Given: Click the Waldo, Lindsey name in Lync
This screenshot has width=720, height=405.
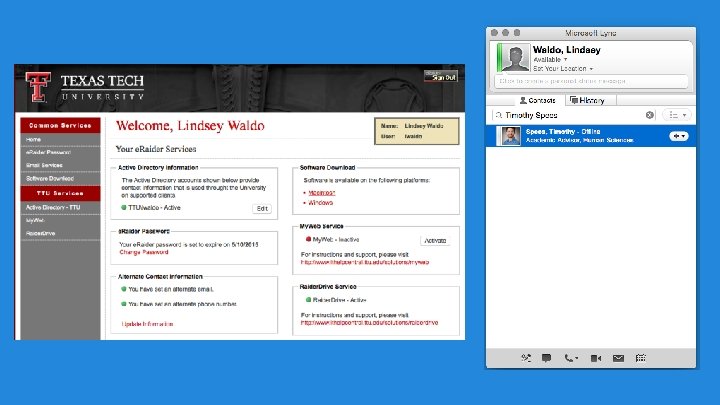Looking at the screenshot, I should (567, 50).
